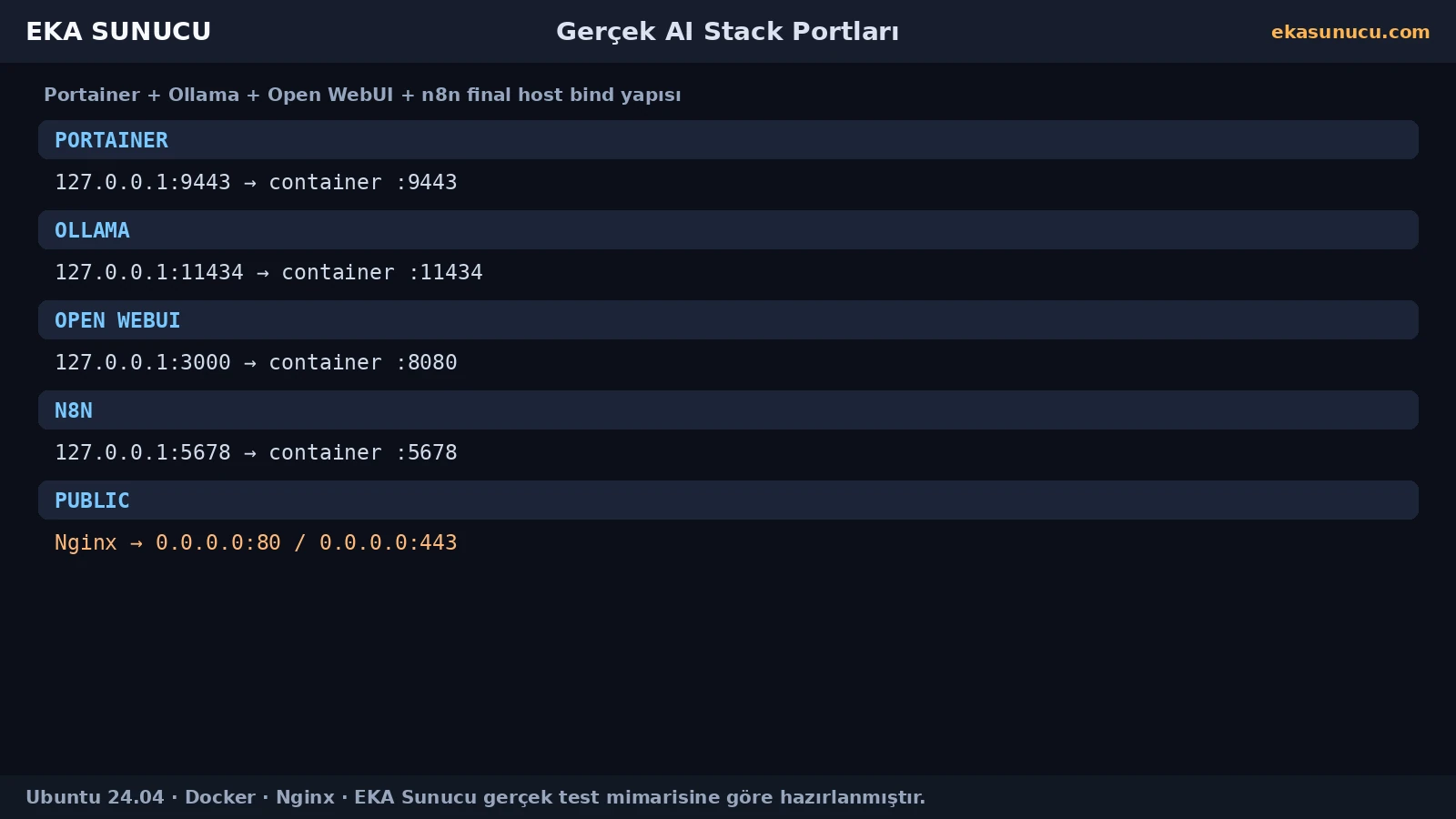Click the arrow in the Ollama mapping

[262, 273]
